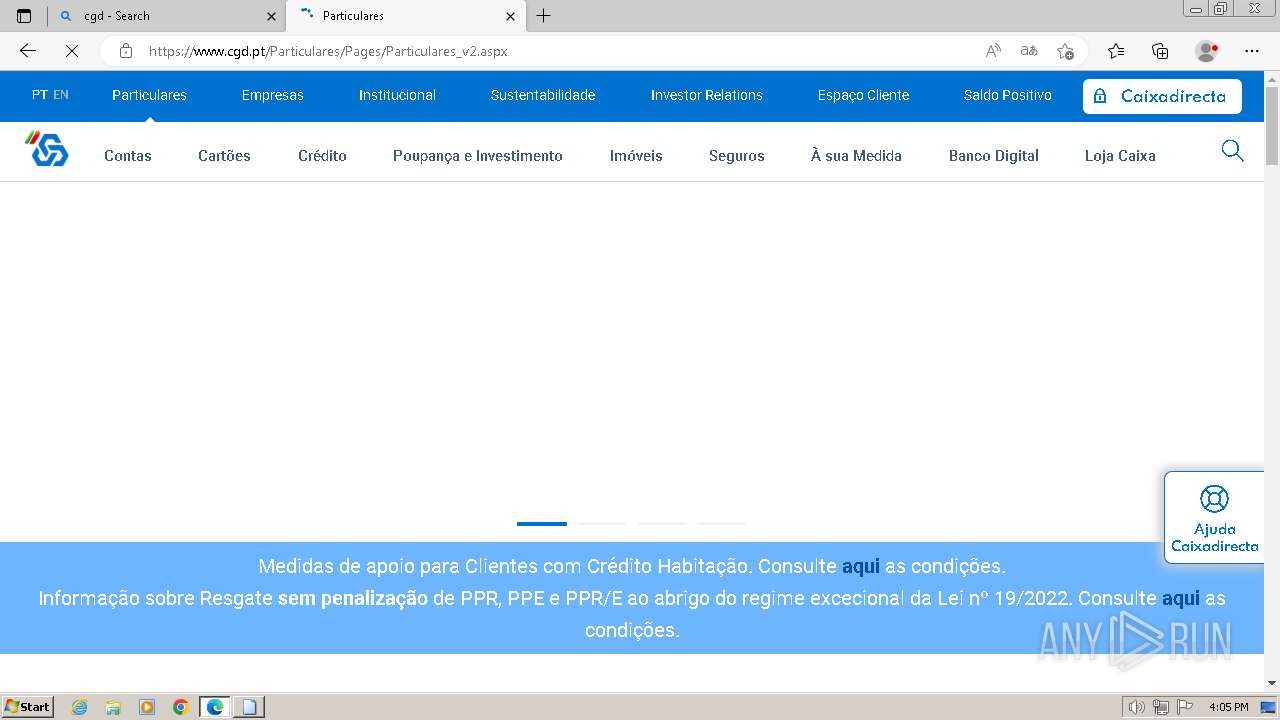Viewport: 1280px width, 720px height.
Task: Expand the Seguros navigation menu
Action: click(737, 156)
